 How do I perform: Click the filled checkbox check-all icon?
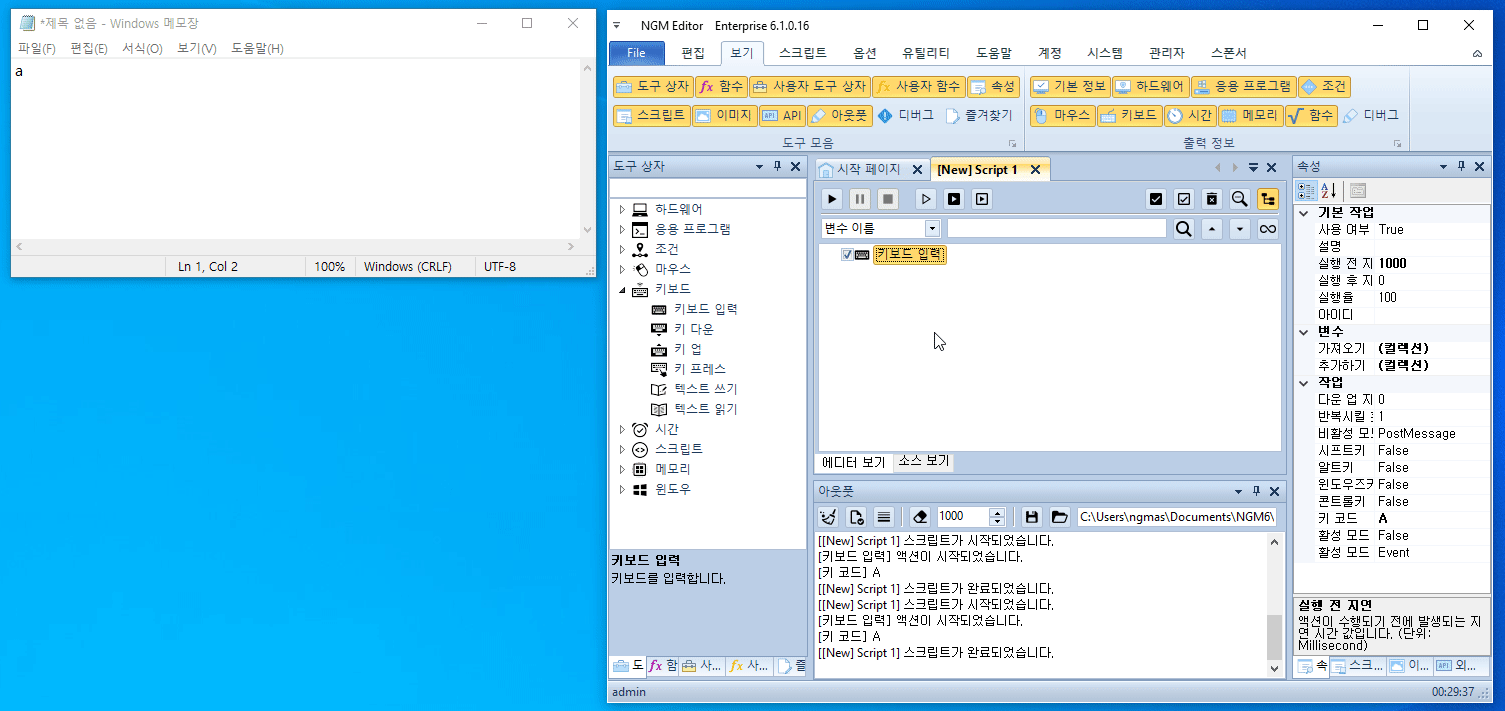(x=1156, y=199)
